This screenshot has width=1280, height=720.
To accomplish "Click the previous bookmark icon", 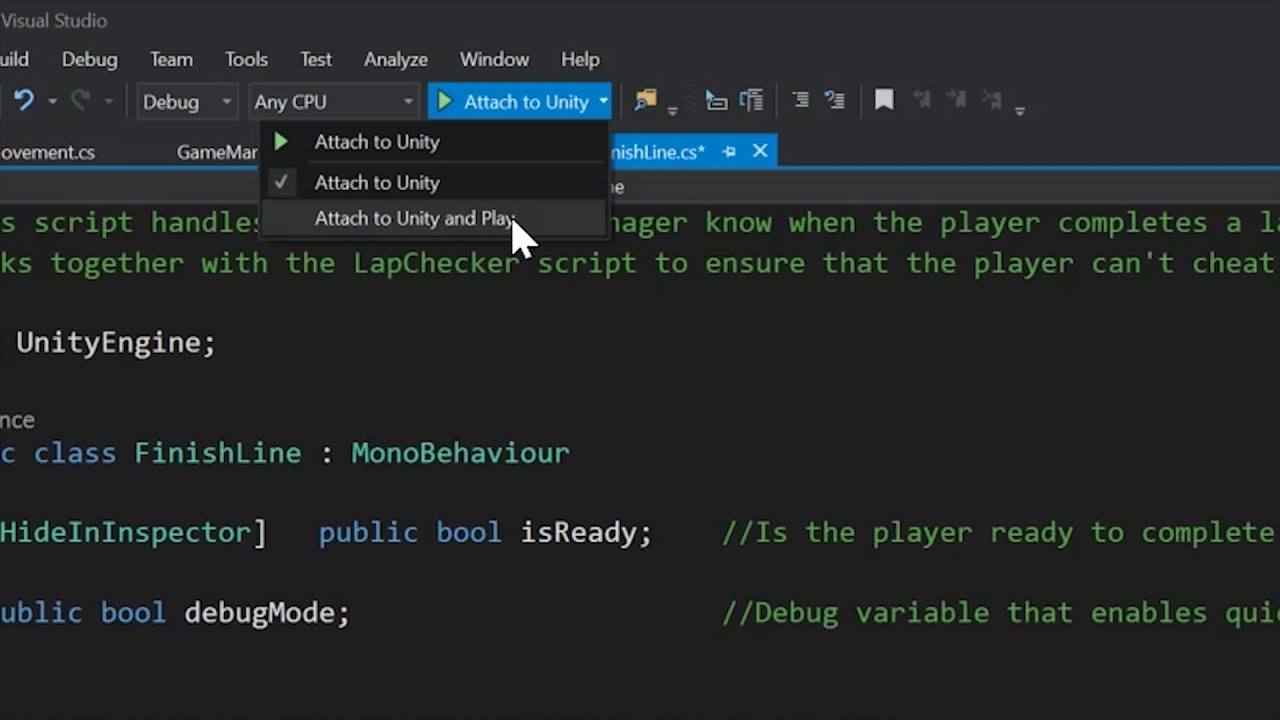I will tap(921, 100).
